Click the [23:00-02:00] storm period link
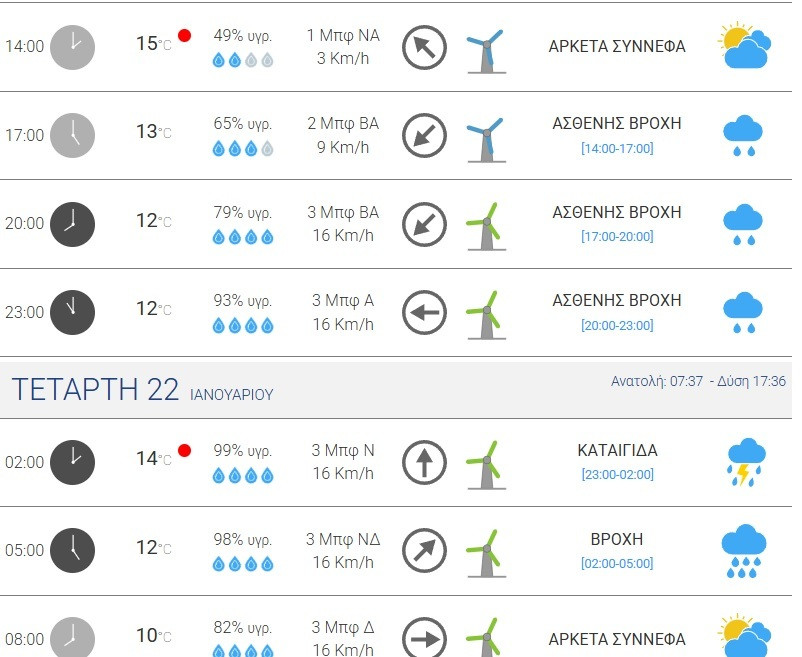Screen dimensions: 802x657 617,475
